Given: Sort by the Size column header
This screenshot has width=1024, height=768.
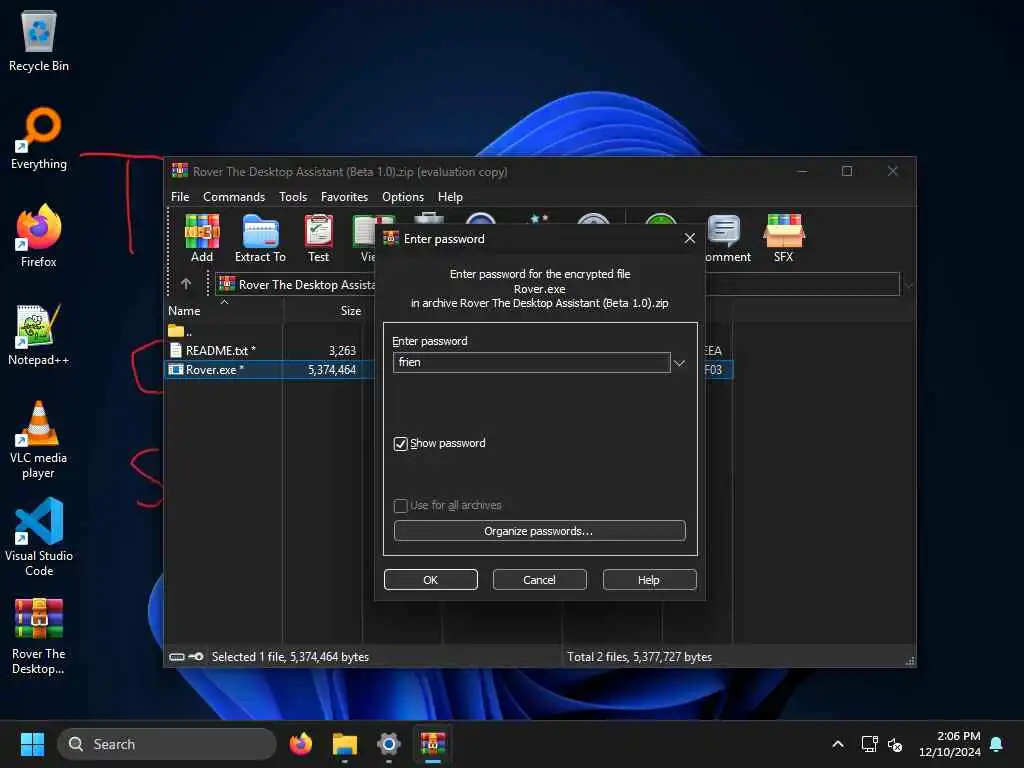Looking at the screenshot, I should tap(323, 311).
